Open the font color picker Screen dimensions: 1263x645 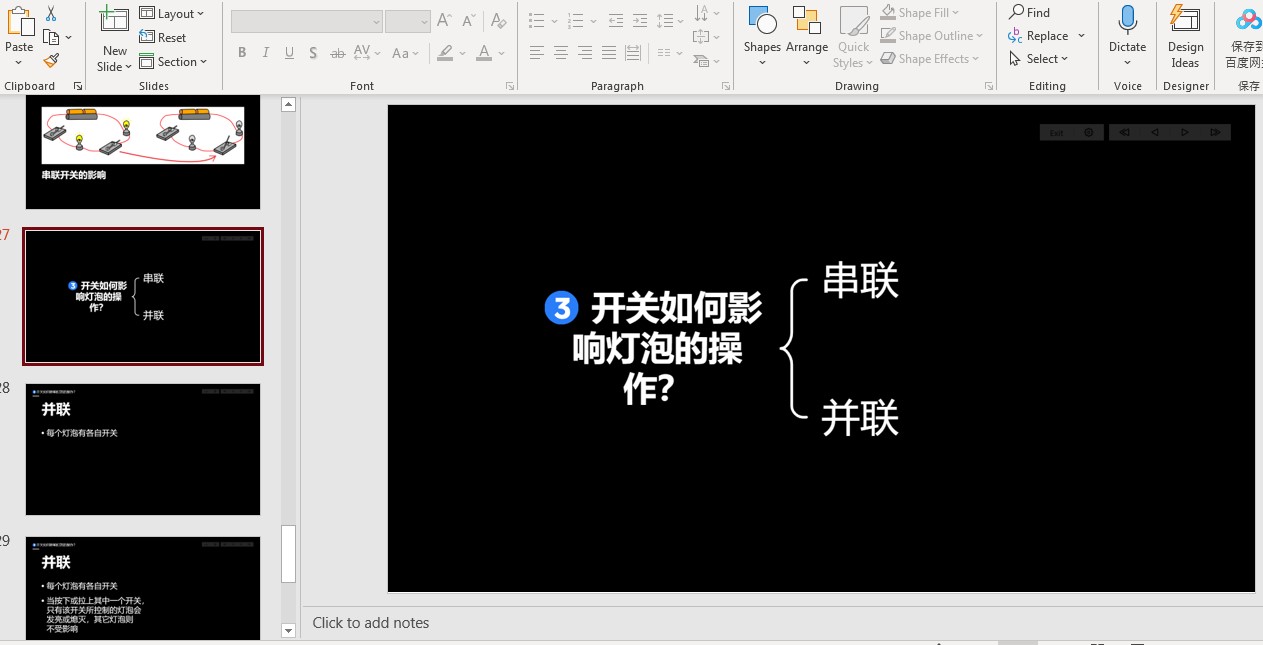click(485, 53)
